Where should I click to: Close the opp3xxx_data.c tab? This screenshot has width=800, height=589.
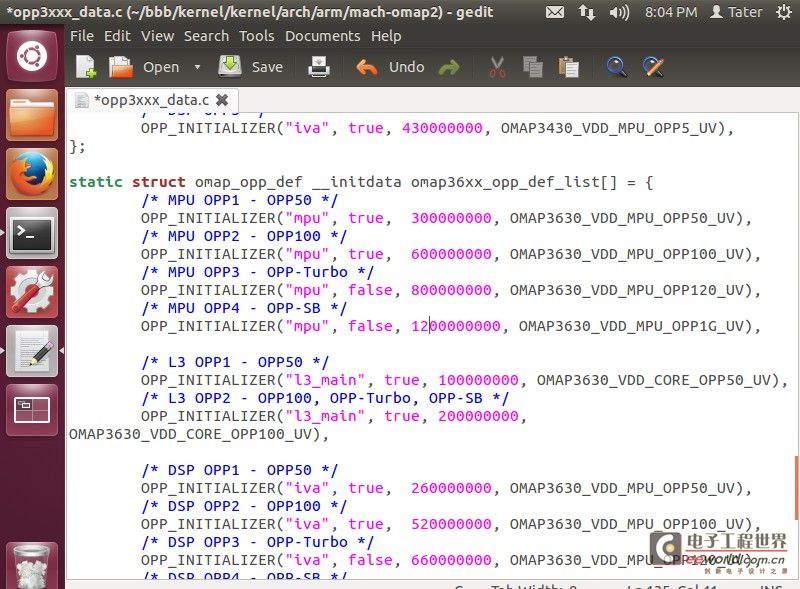coord(222,100)
